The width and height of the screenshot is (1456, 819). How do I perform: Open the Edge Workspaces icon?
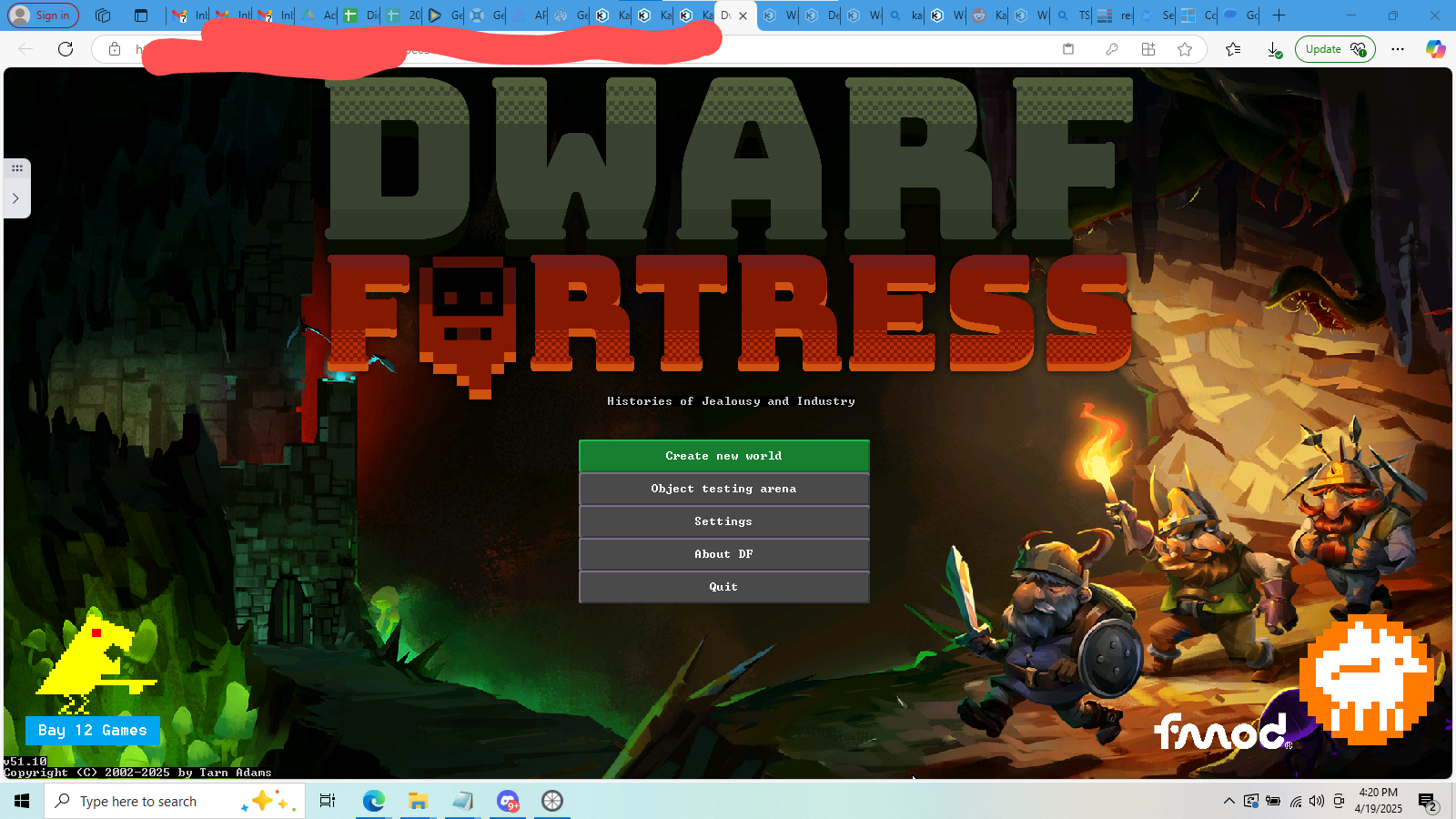click(103, 15)
